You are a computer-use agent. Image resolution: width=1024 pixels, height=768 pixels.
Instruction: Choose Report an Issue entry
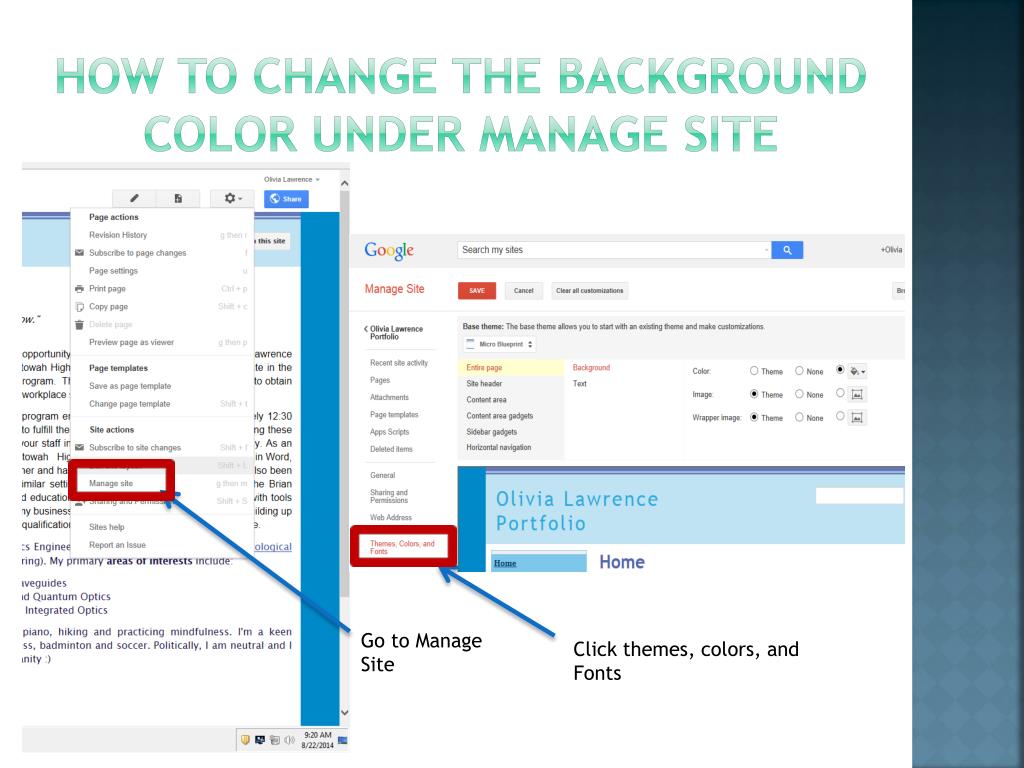tap(118, 545)
